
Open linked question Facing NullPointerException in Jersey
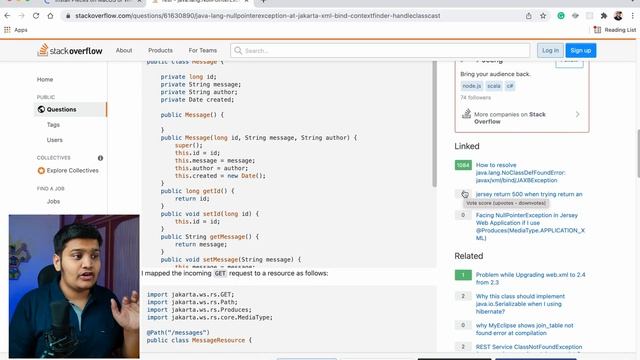coord(530,227)
